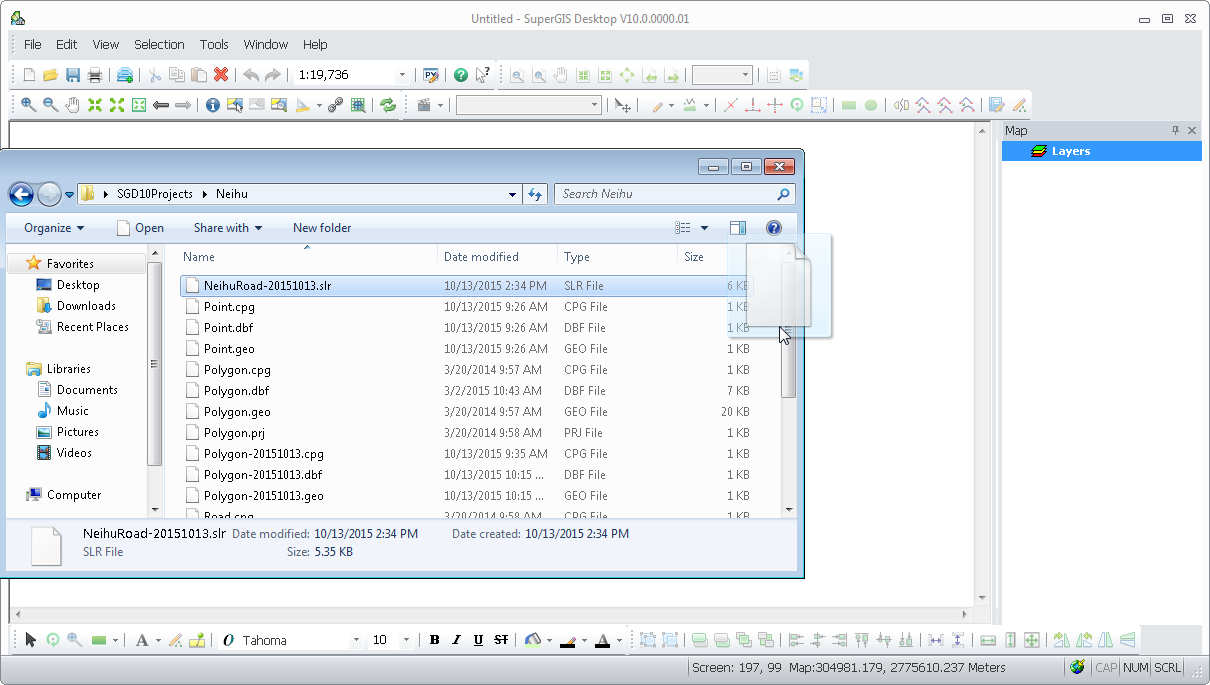The width and height of the screenshot is (1210, 685).
Task: Open the address bar history dropdown
Action: click(x=513, y=194)
